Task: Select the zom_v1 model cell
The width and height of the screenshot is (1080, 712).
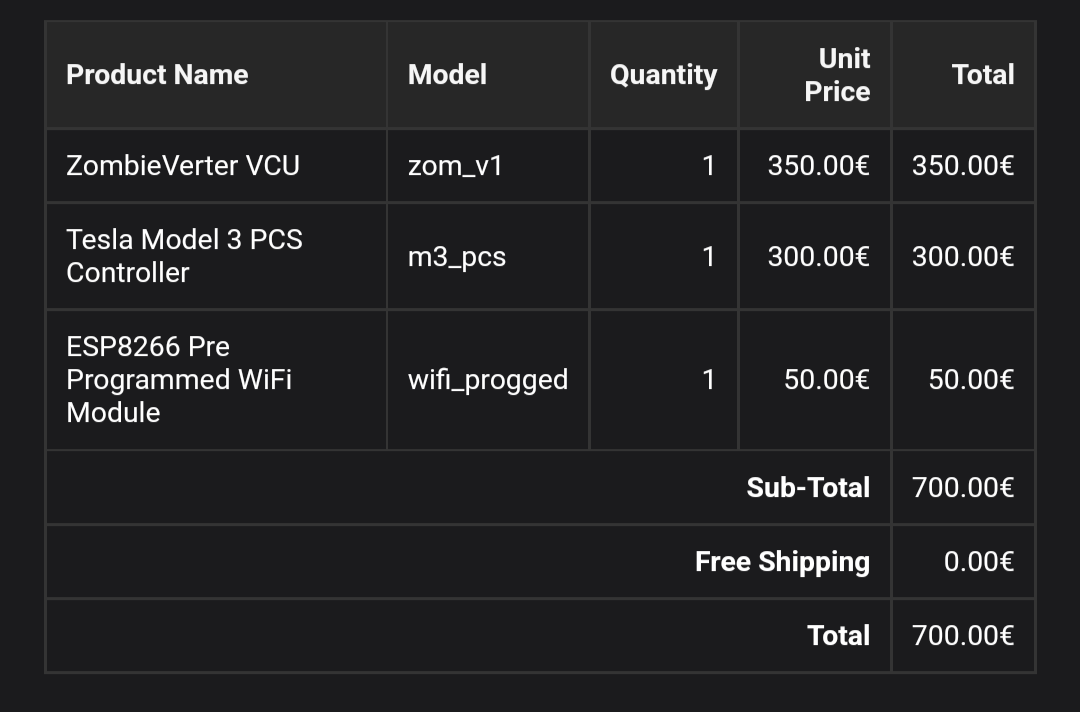Action: pyautogui.click(x=455, y=165)
